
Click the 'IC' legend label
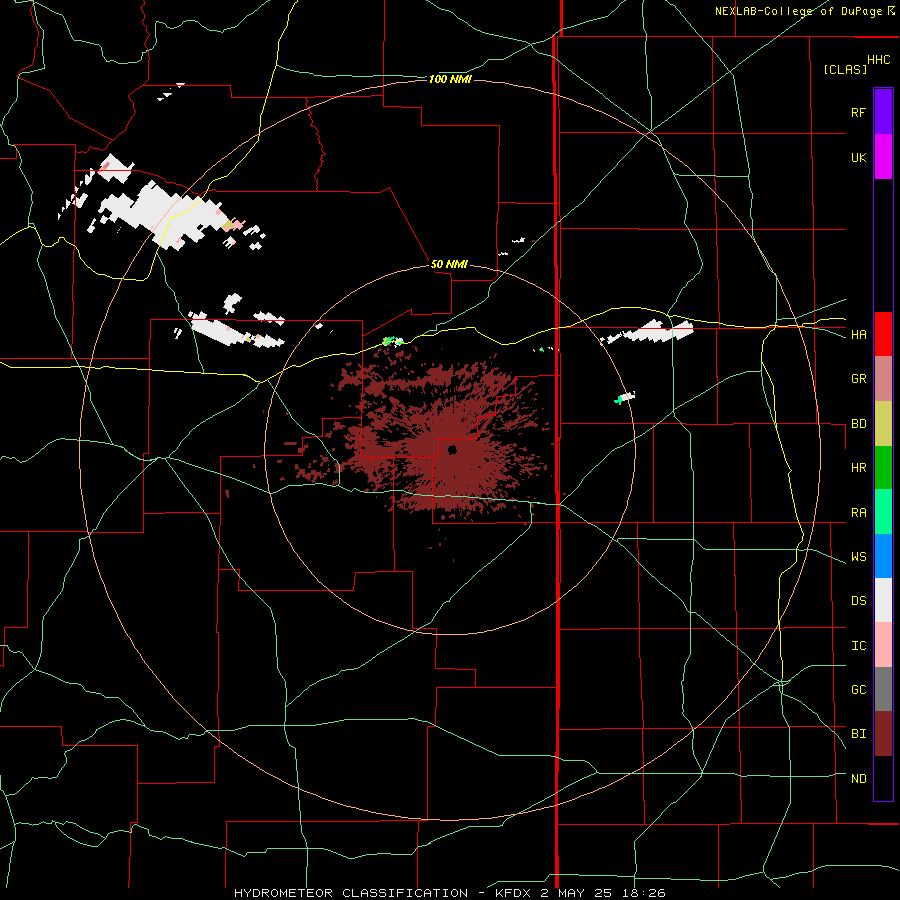858,646
